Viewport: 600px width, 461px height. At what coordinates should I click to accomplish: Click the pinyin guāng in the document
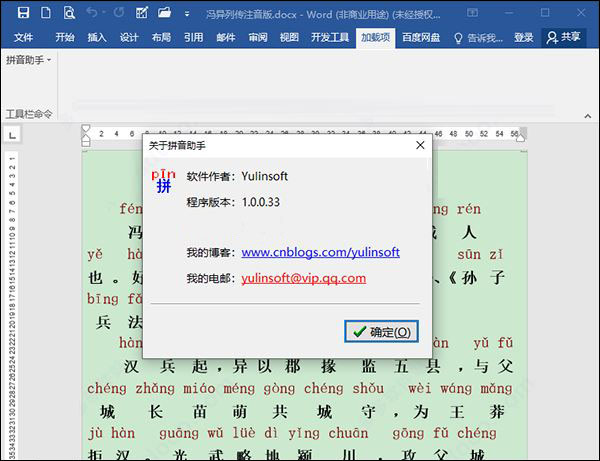[x=179, y=433]
